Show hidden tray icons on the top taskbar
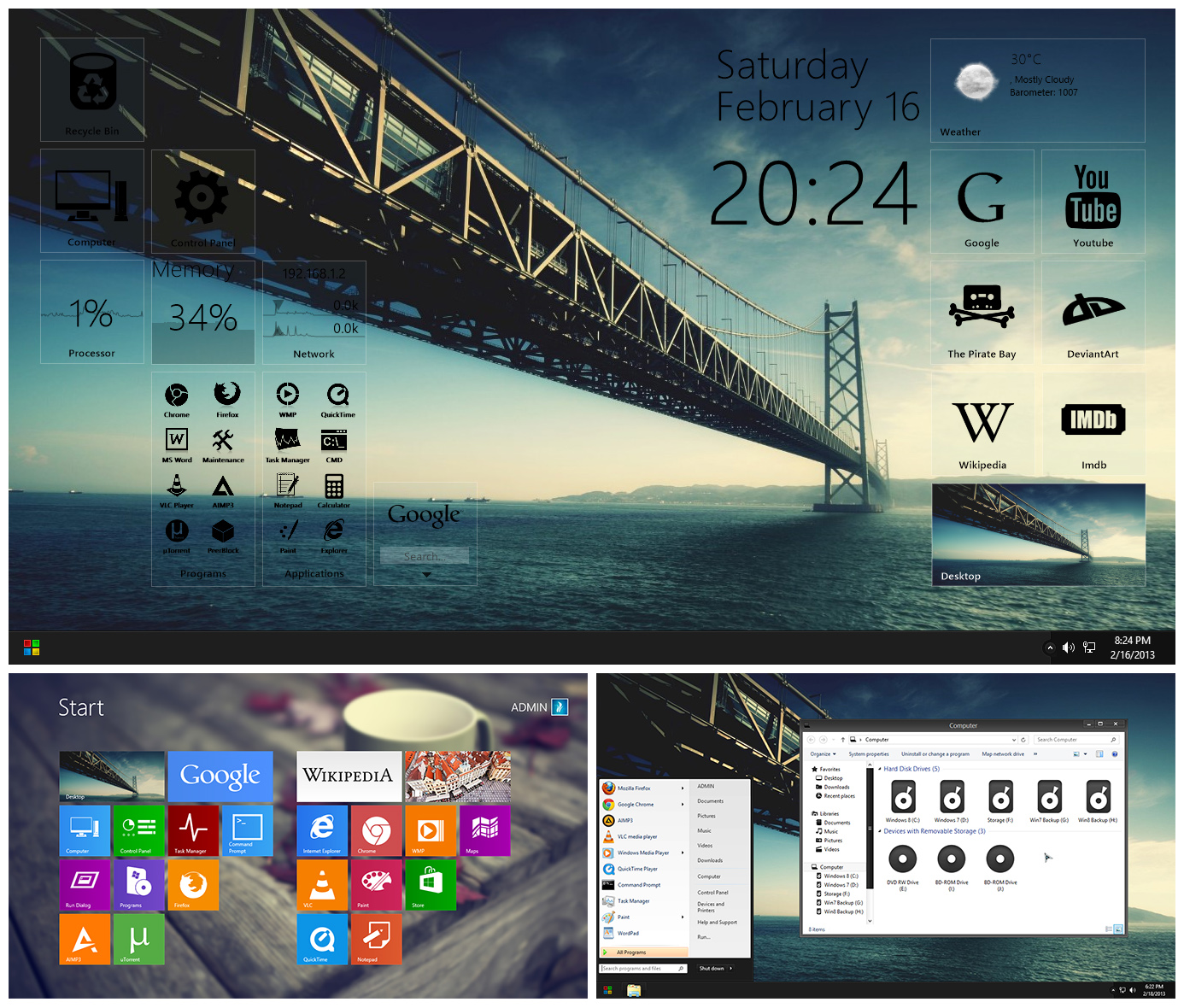 (1050, 648)
